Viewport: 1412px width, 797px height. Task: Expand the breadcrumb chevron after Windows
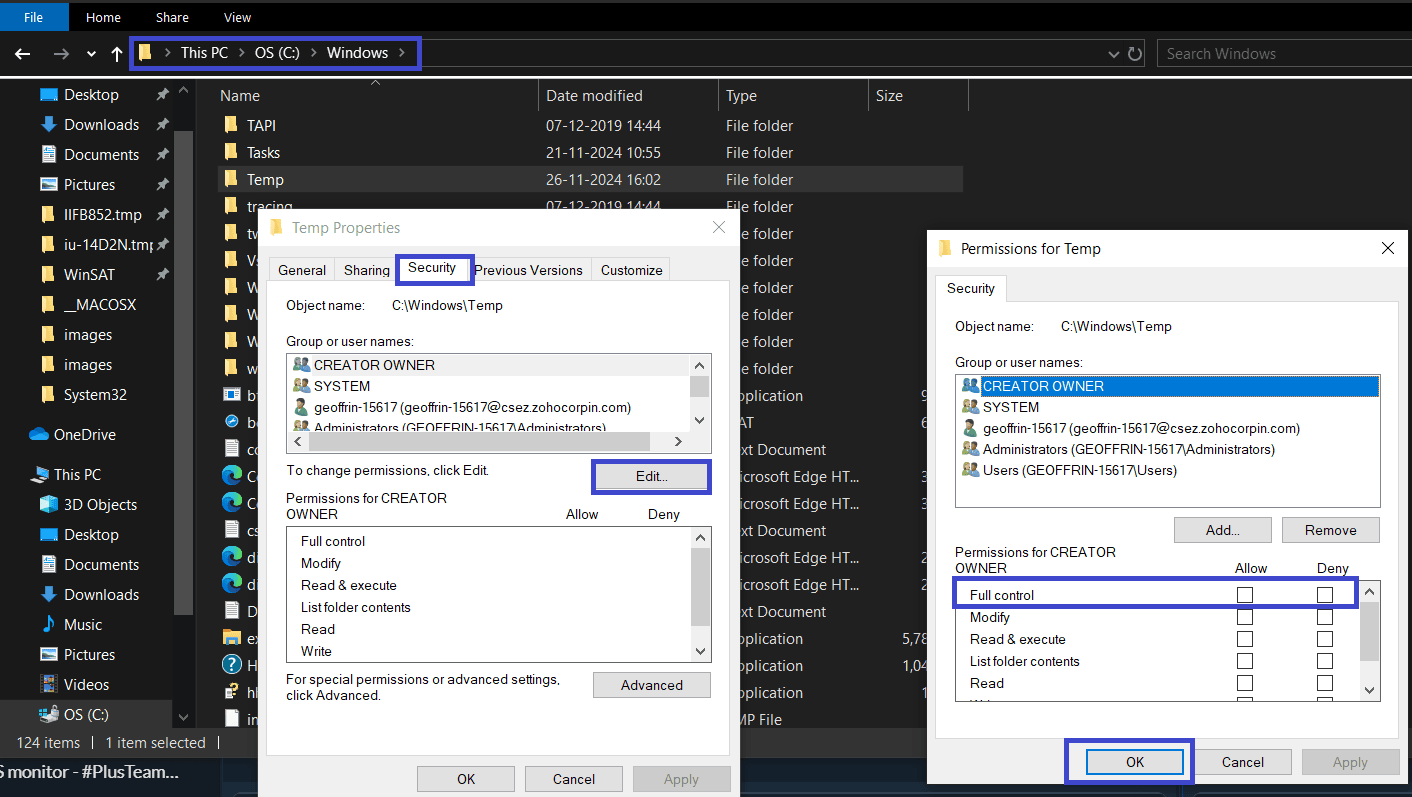pos(402,53)
